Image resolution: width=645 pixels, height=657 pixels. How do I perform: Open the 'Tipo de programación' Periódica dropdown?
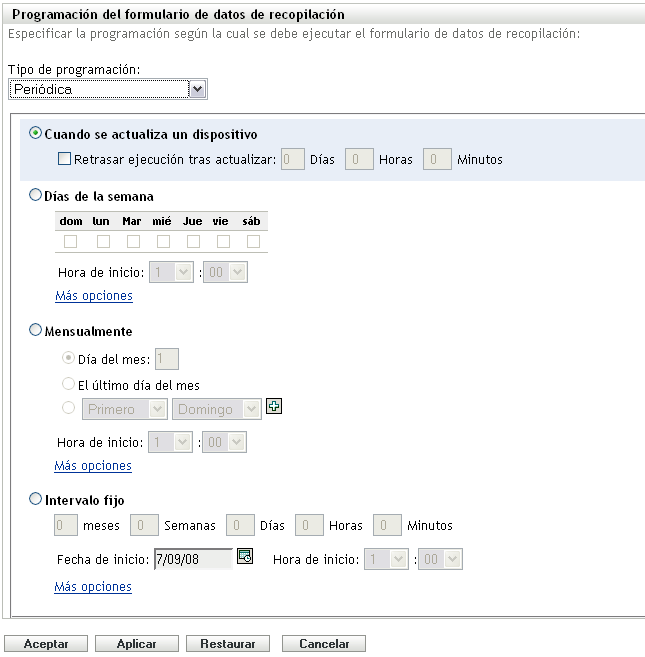coord(108,89)
